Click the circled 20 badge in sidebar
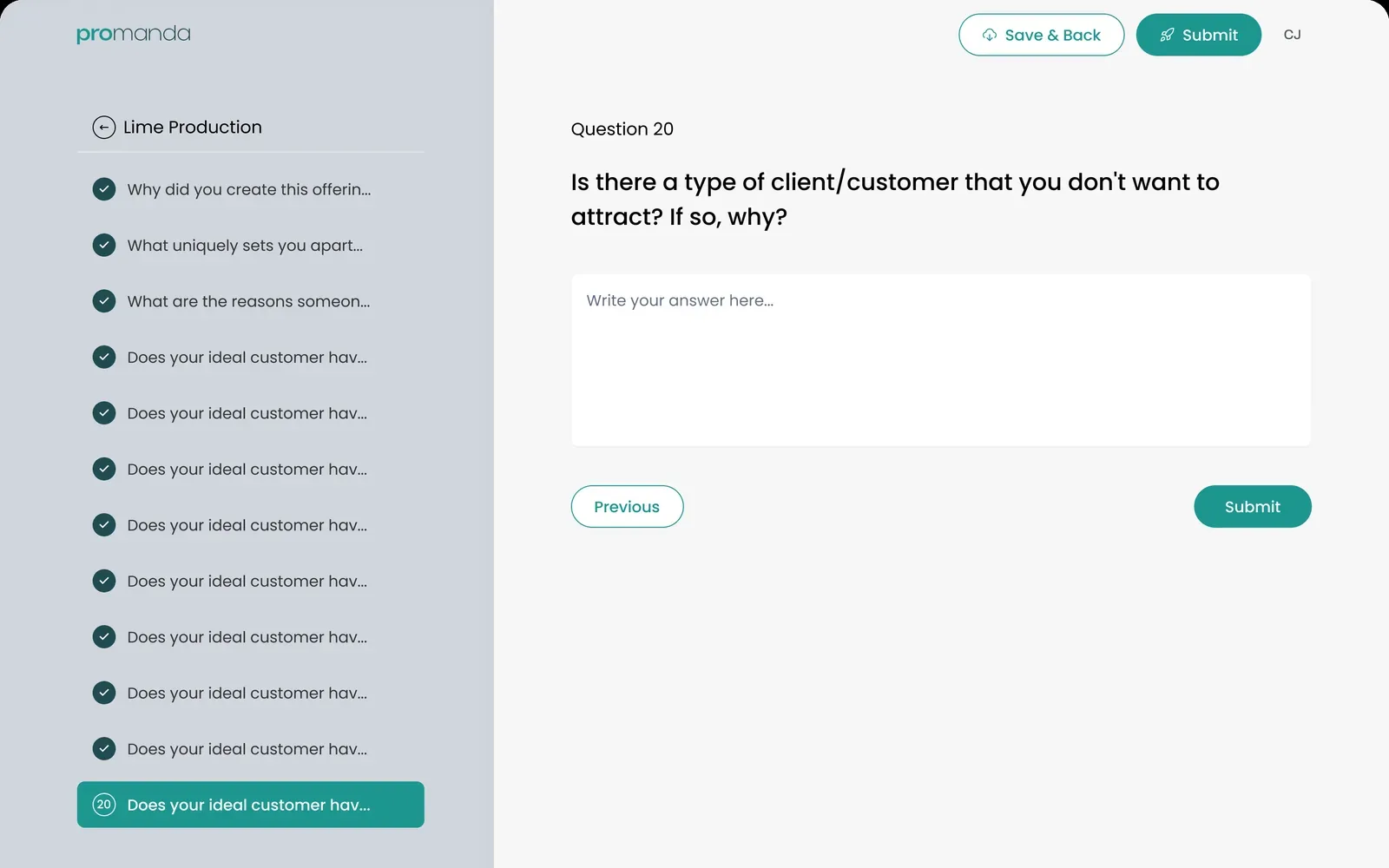The height and width of the screenshot is (868, 1389). click(x=104, y=805)
